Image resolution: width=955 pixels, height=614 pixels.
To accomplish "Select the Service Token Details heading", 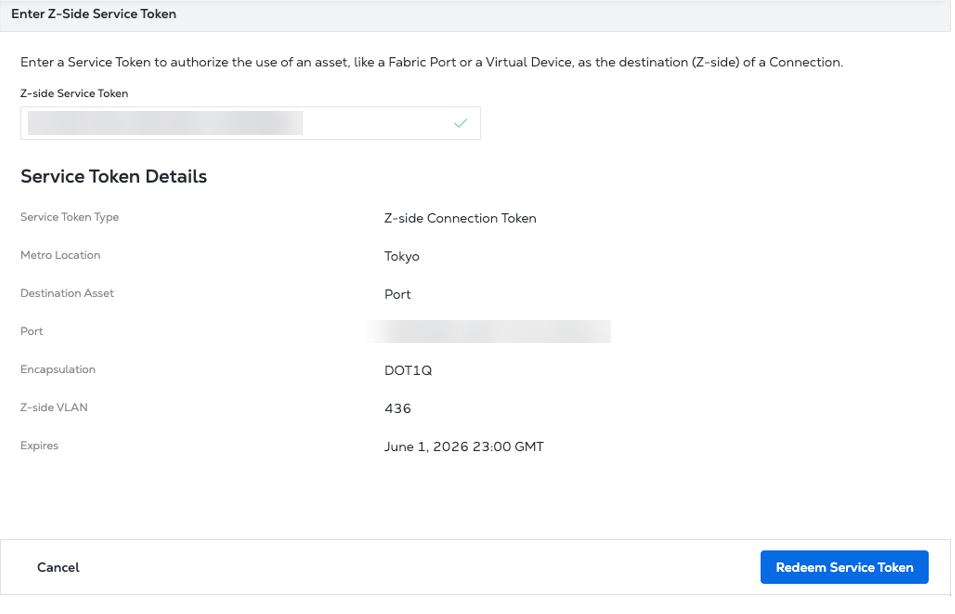I will click(113, 177).
